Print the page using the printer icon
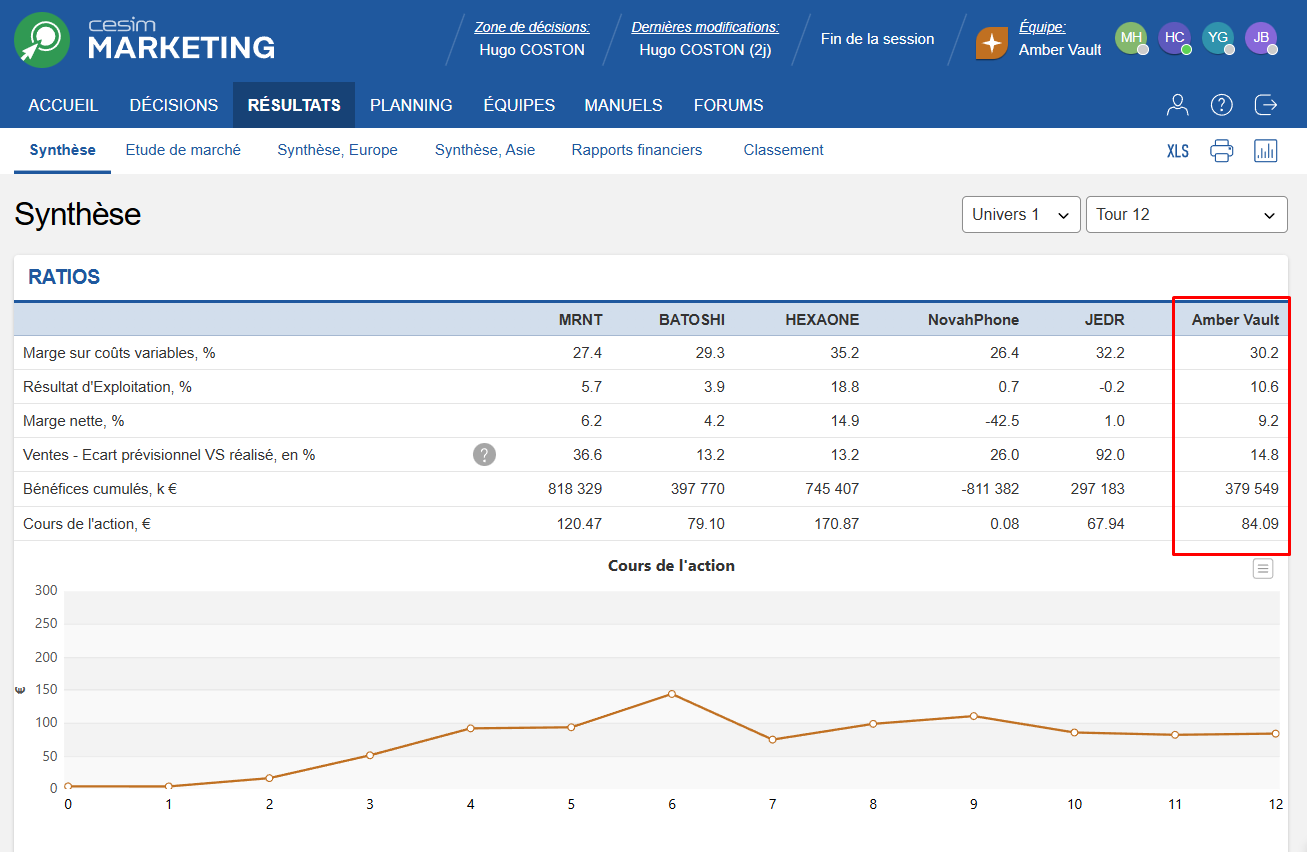 (1221, 151)
